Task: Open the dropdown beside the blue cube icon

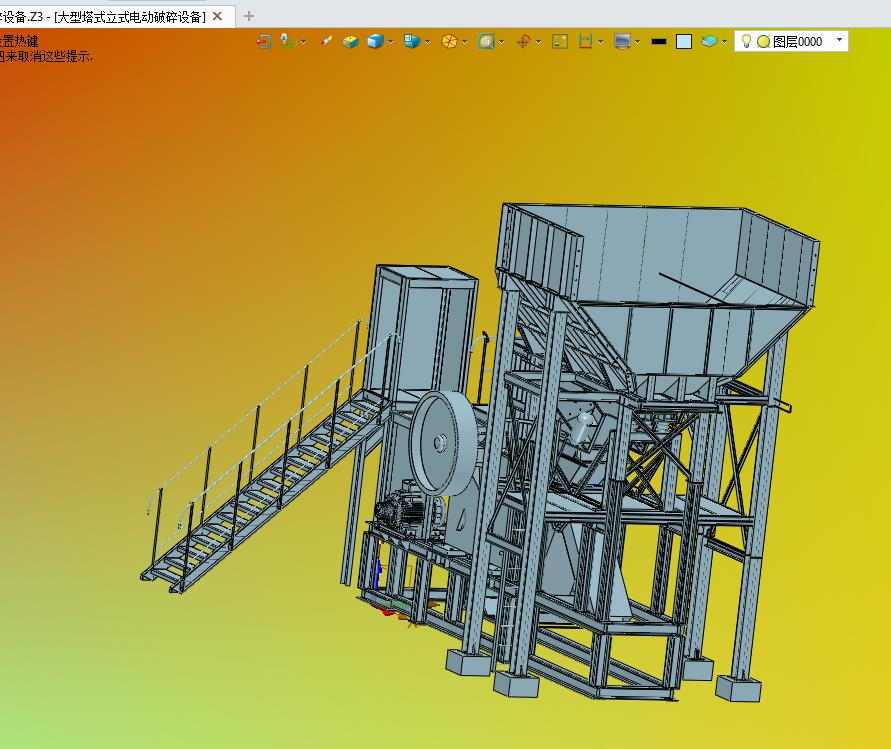Action: pos(390,42)
